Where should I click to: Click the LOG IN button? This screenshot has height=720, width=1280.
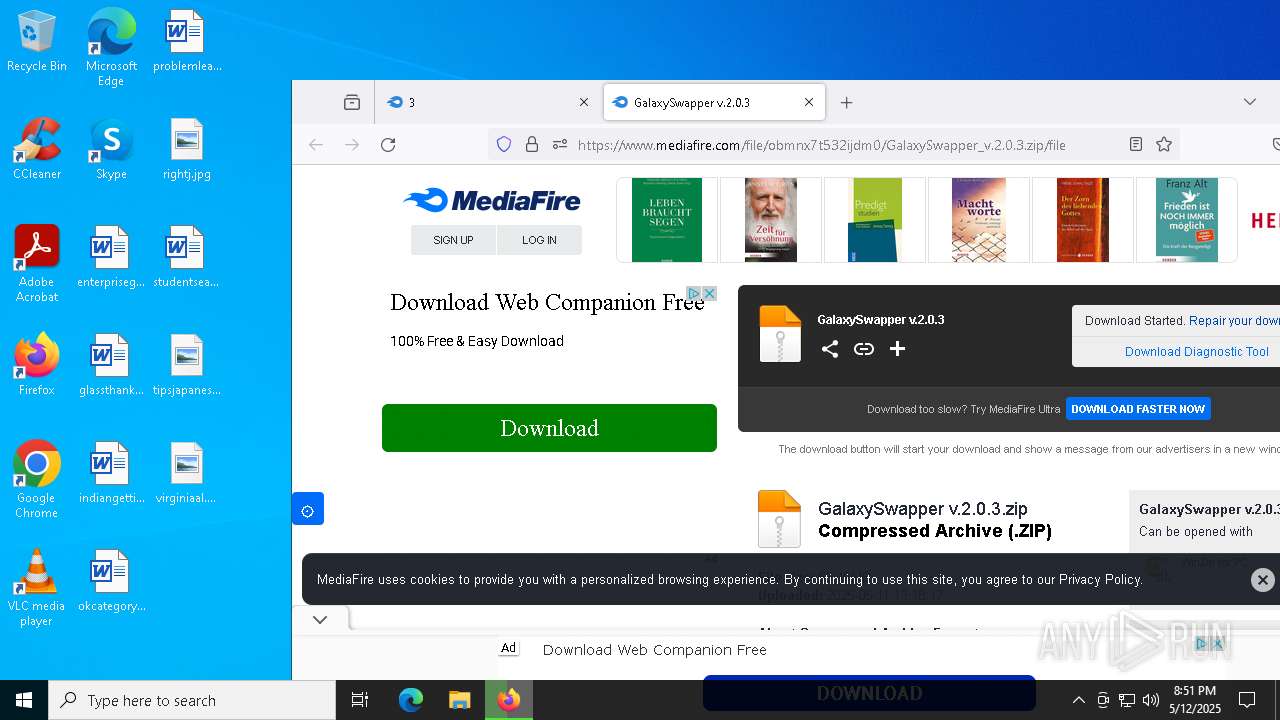(x=539, y=240)
